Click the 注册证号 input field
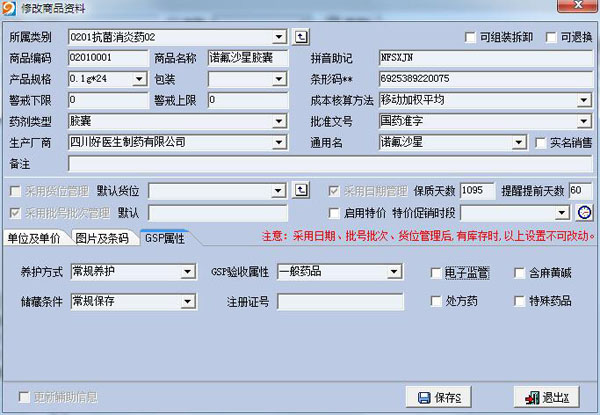The width and height of the screenshot is (600, 415). point(340,301)
